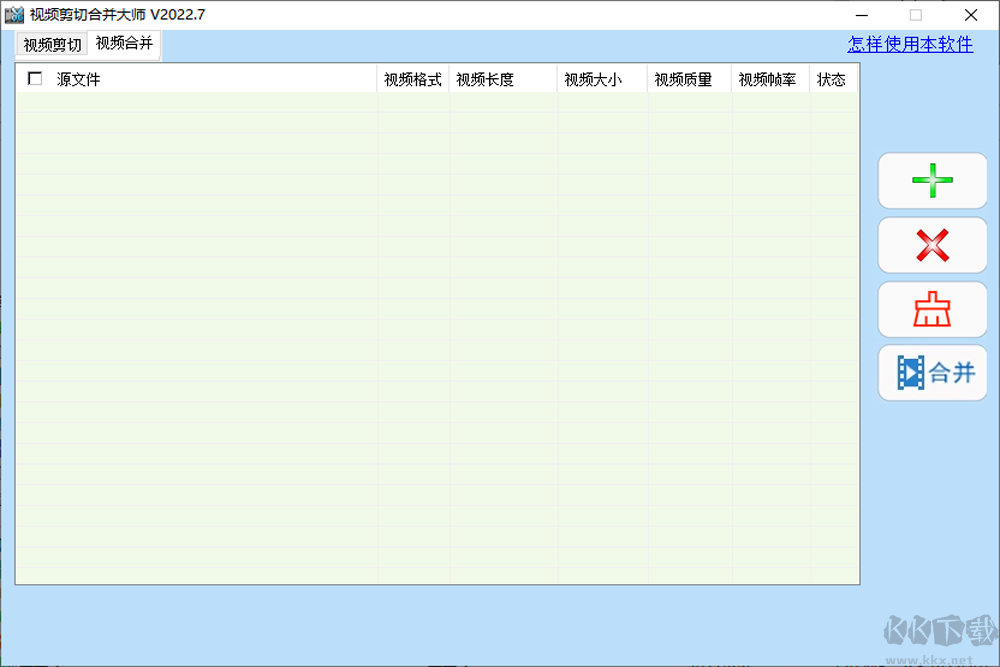This screenshot has height=667, width=1000.
Task: Click the filmstrip icon on the merge button
Action: tap(912, 372)
